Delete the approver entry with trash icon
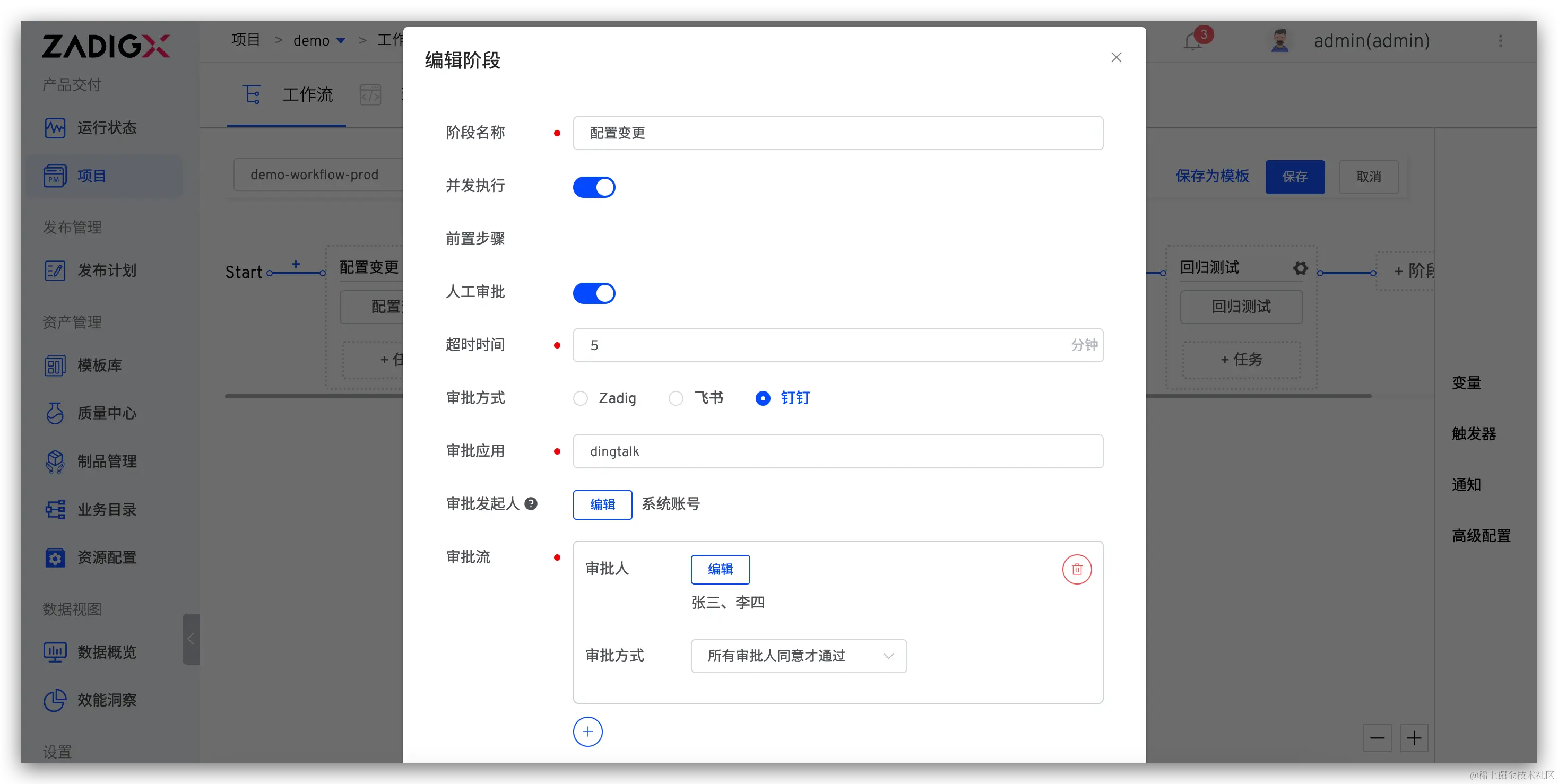Screen dimensions: 1558x784 [1077, 569]
